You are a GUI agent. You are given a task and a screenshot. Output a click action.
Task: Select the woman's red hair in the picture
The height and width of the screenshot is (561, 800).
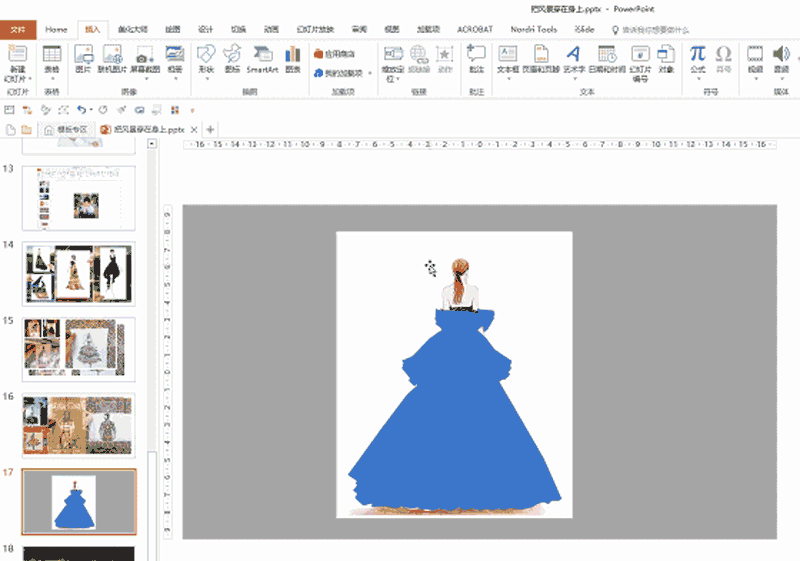(459, 280)
